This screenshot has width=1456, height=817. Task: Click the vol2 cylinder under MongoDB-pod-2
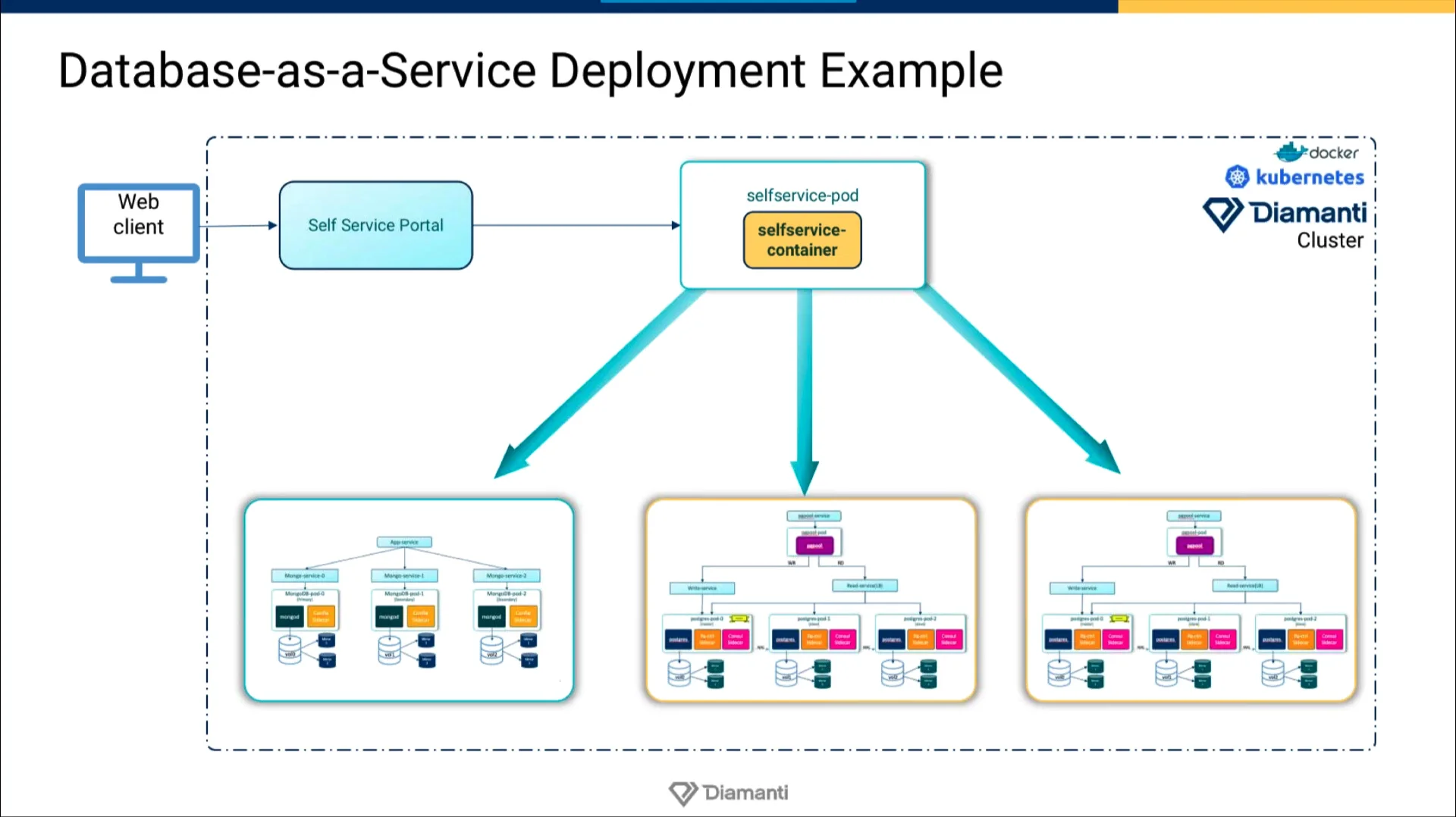(491, 651)
